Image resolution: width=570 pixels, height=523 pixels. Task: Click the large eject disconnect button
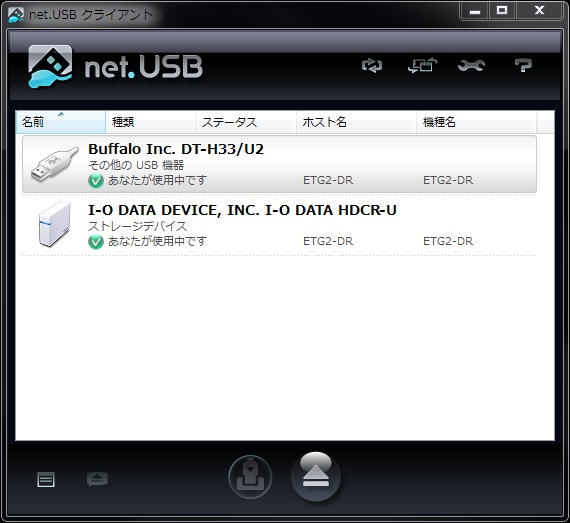[x=316, y=476]
